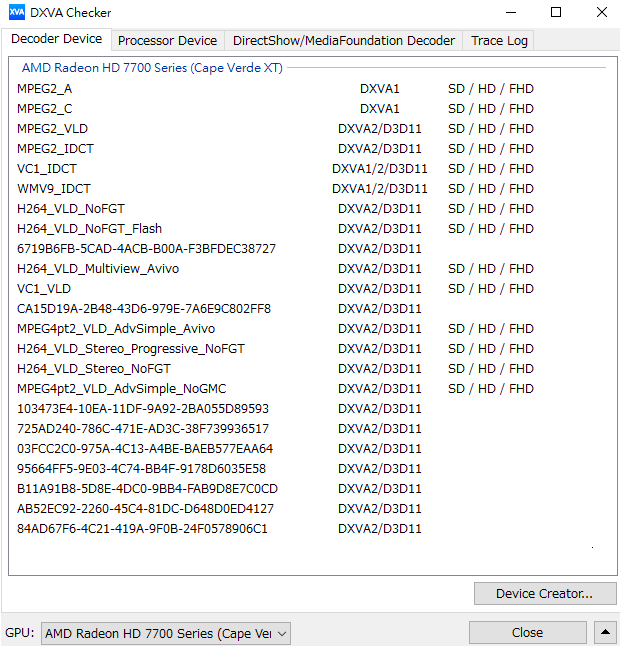Click the Close button at bottom

[527, 632]
